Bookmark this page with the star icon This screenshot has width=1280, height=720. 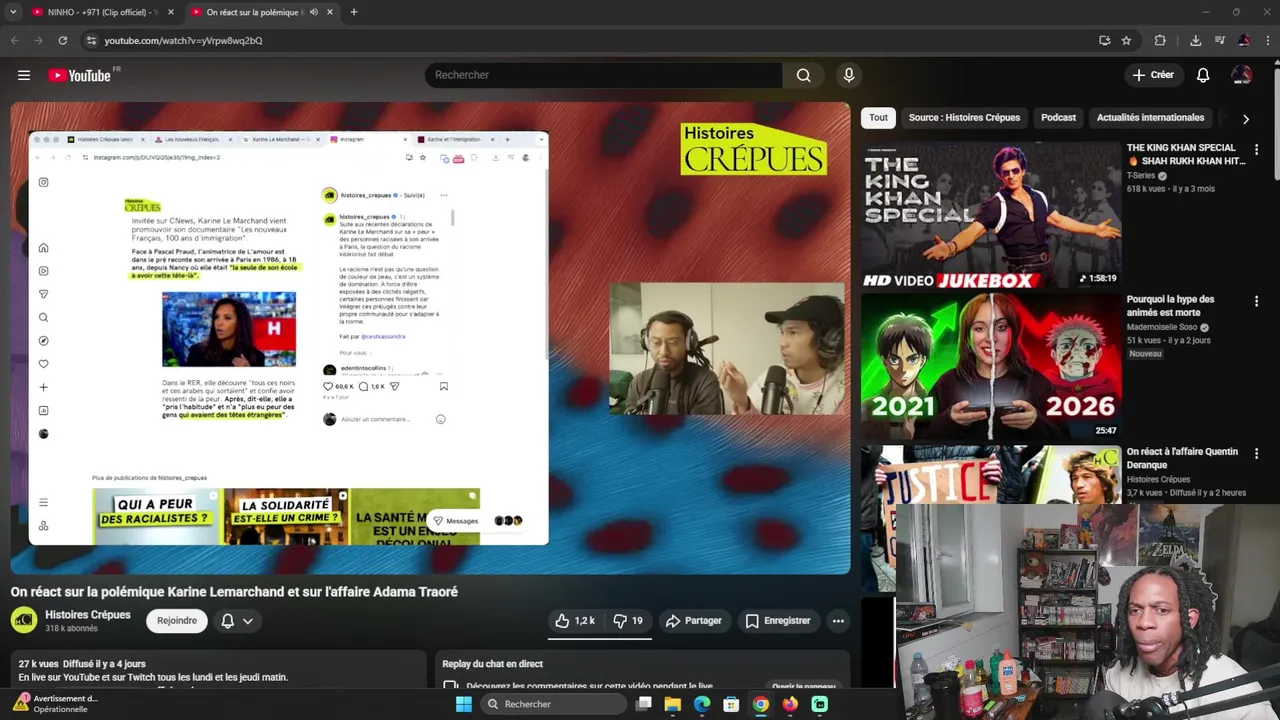pos(1126,40)
